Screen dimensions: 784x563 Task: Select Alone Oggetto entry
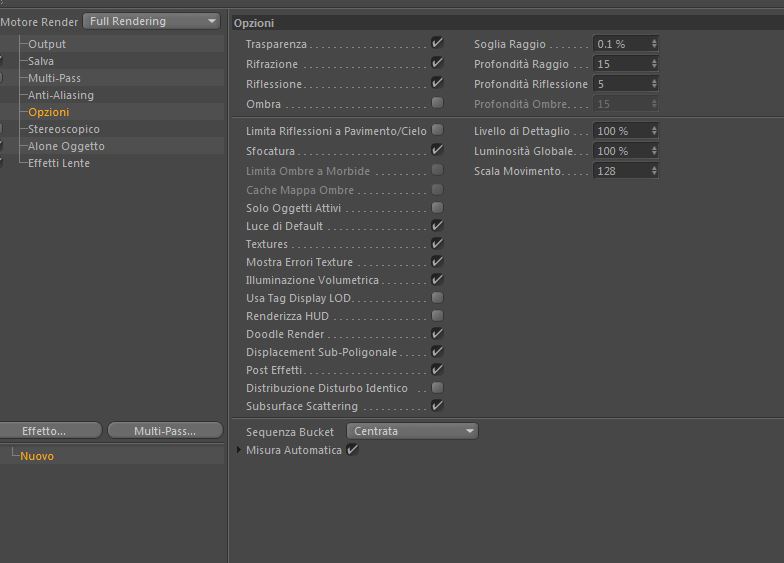click(66, 146)
